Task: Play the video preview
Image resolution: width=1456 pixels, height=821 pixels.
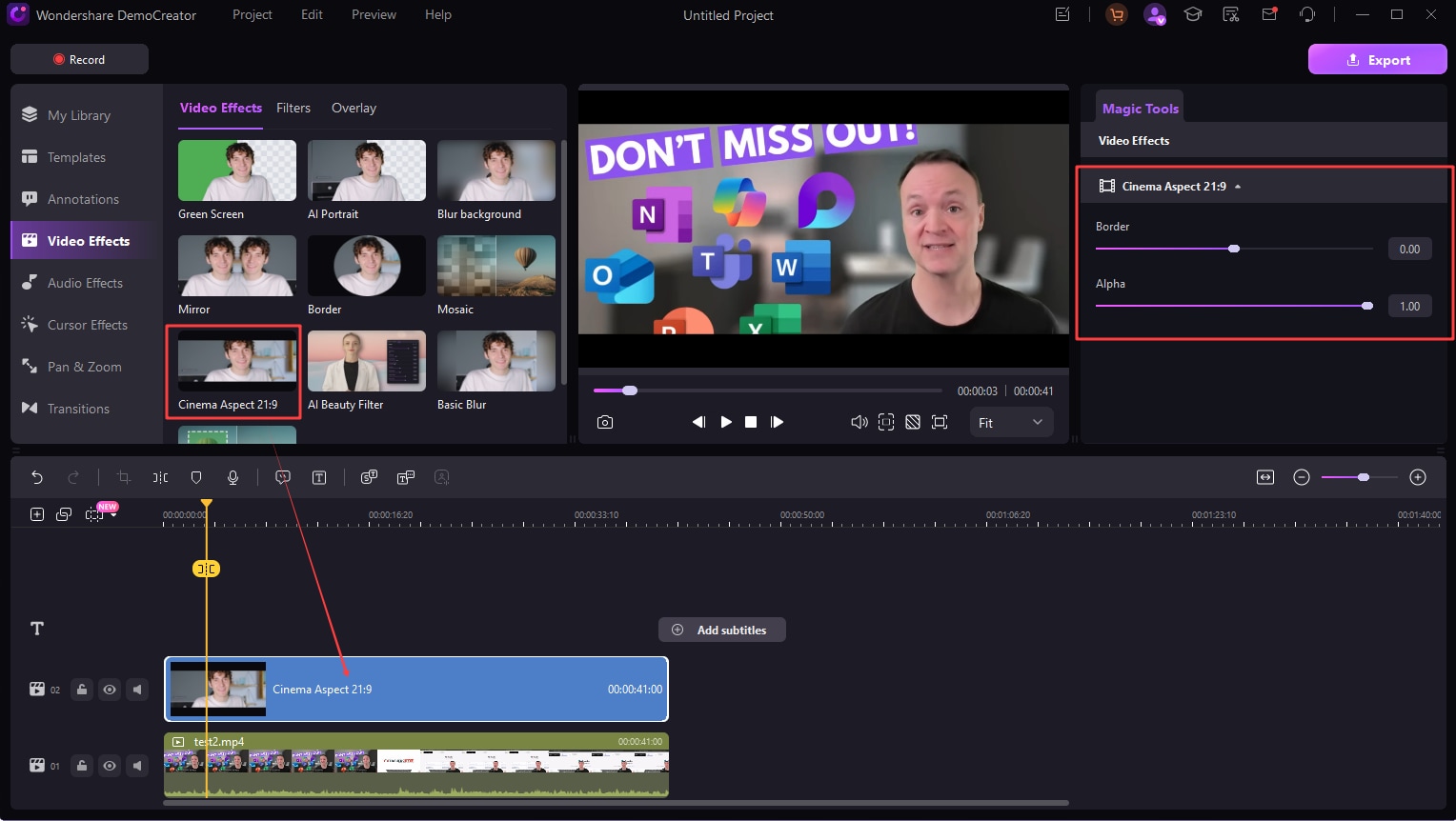Action: coord(726,422)
